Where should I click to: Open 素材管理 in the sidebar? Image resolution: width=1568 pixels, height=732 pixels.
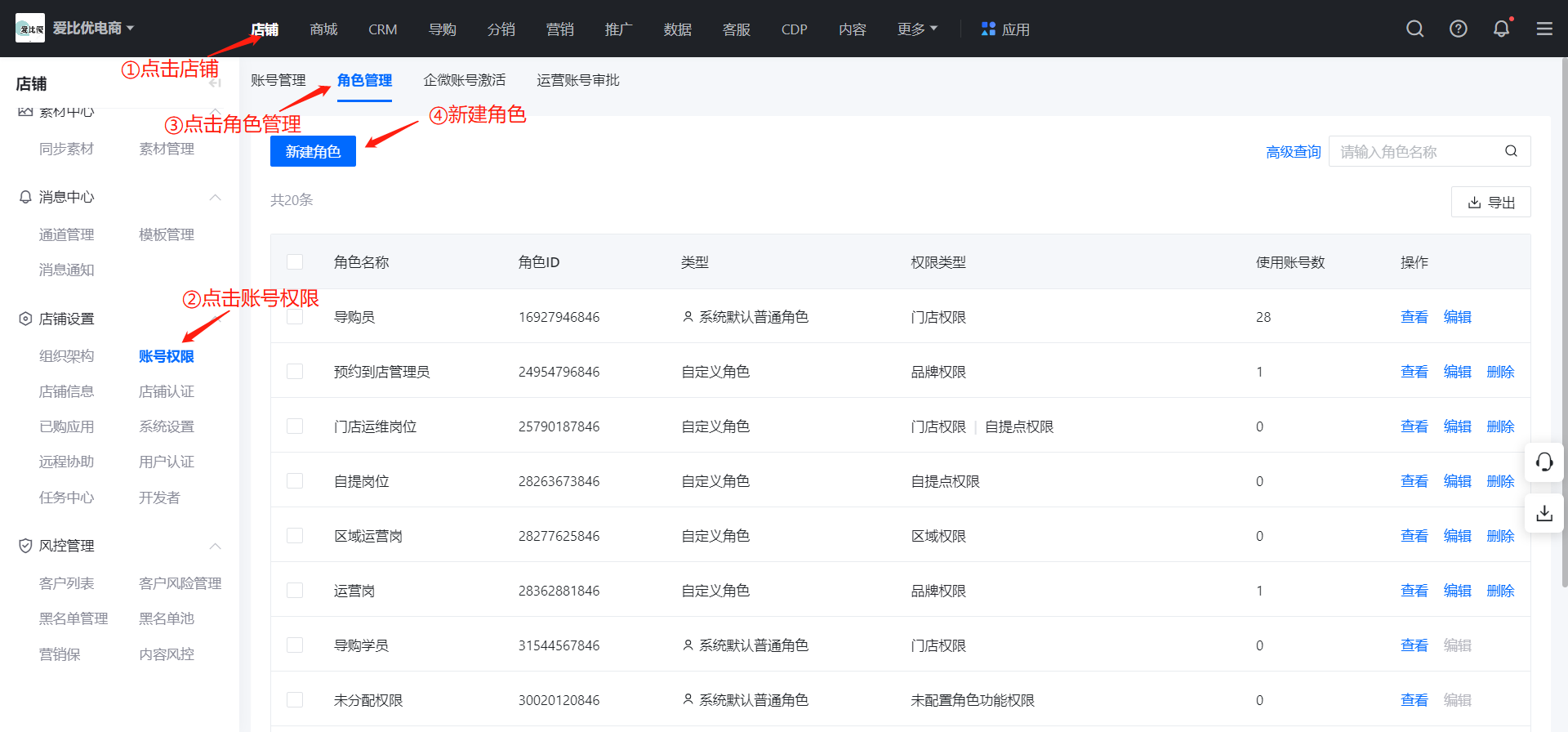click(167, 149)
